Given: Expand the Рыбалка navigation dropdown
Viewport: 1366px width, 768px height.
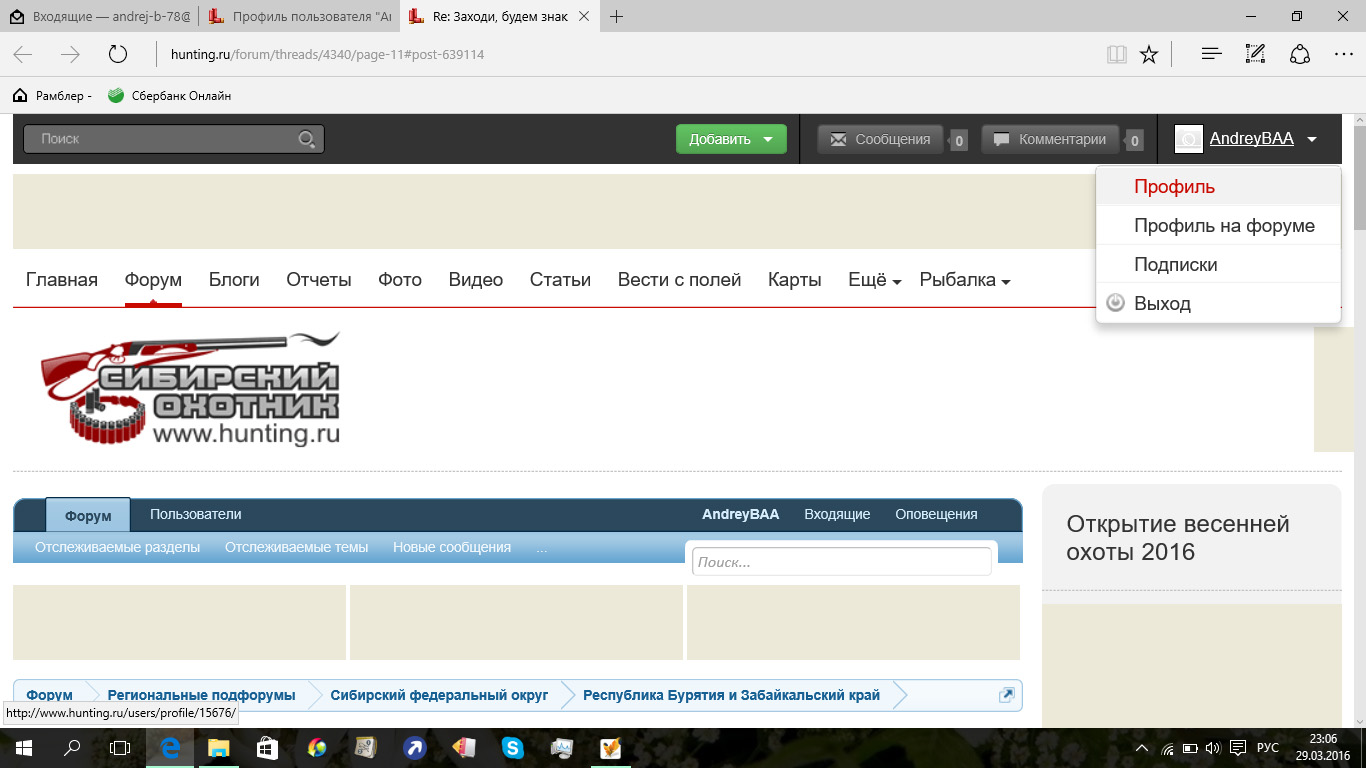Looking at the screenshot, I should point(964,280).
